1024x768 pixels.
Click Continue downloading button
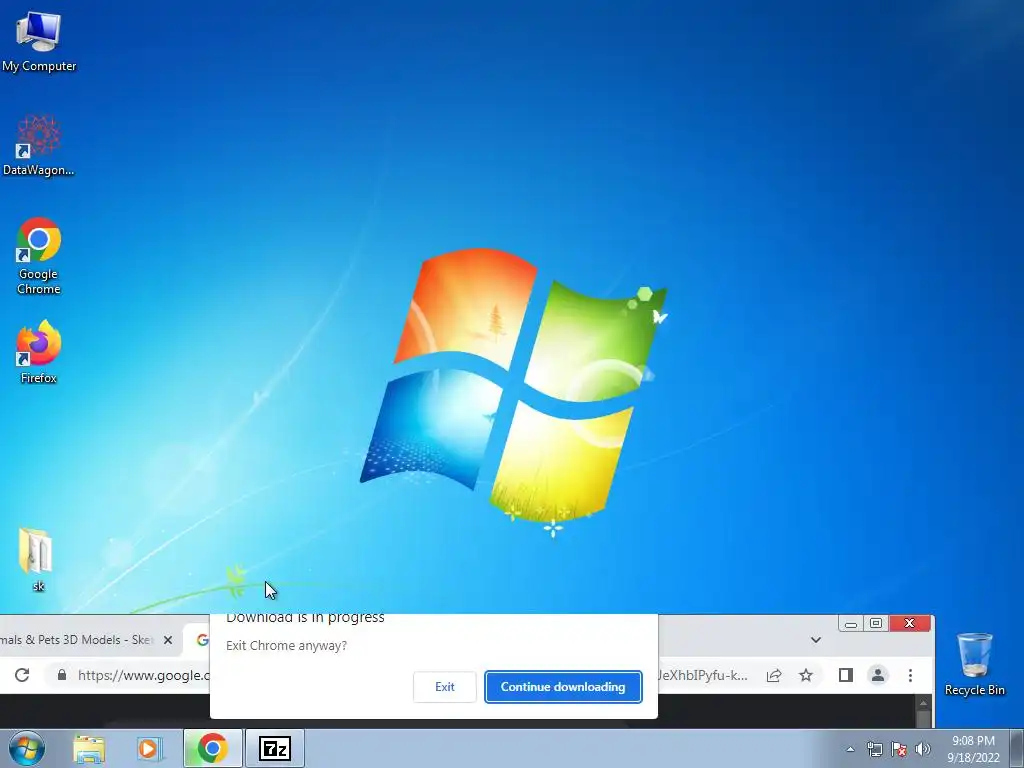click(563, 687)
